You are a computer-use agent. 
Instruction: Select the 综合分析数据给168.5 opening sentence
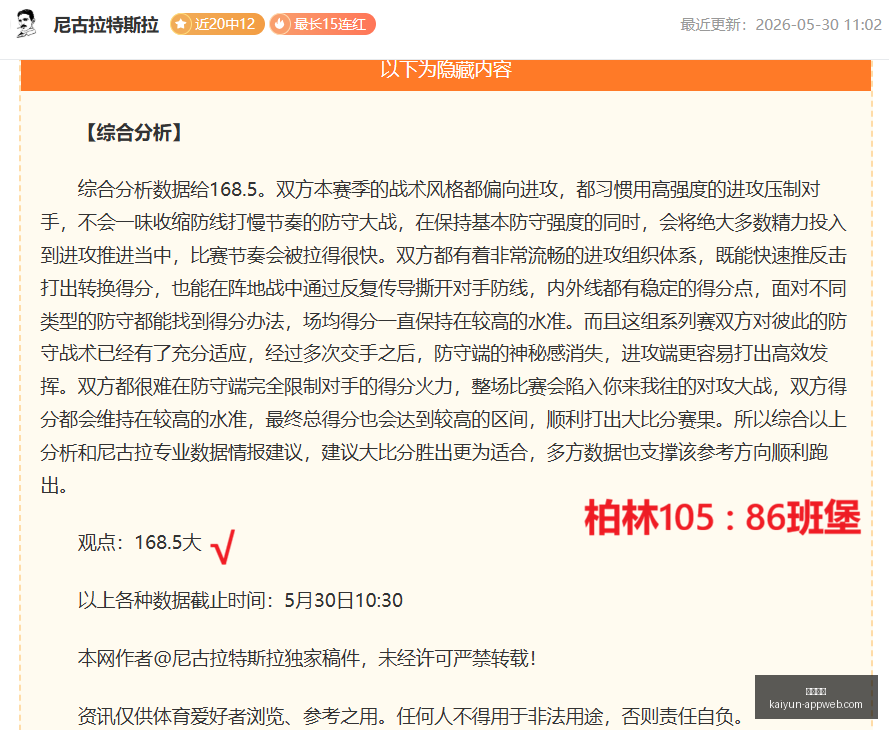(x=172, y=189)
